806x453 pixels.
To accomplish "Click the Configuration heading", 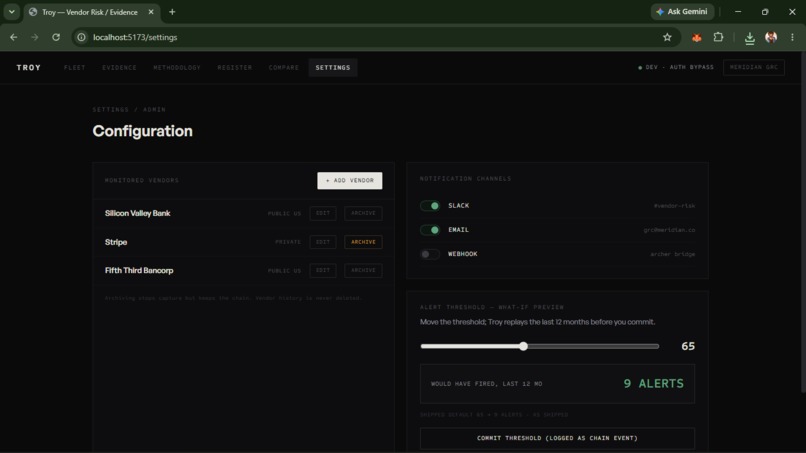I will point(142,131).
